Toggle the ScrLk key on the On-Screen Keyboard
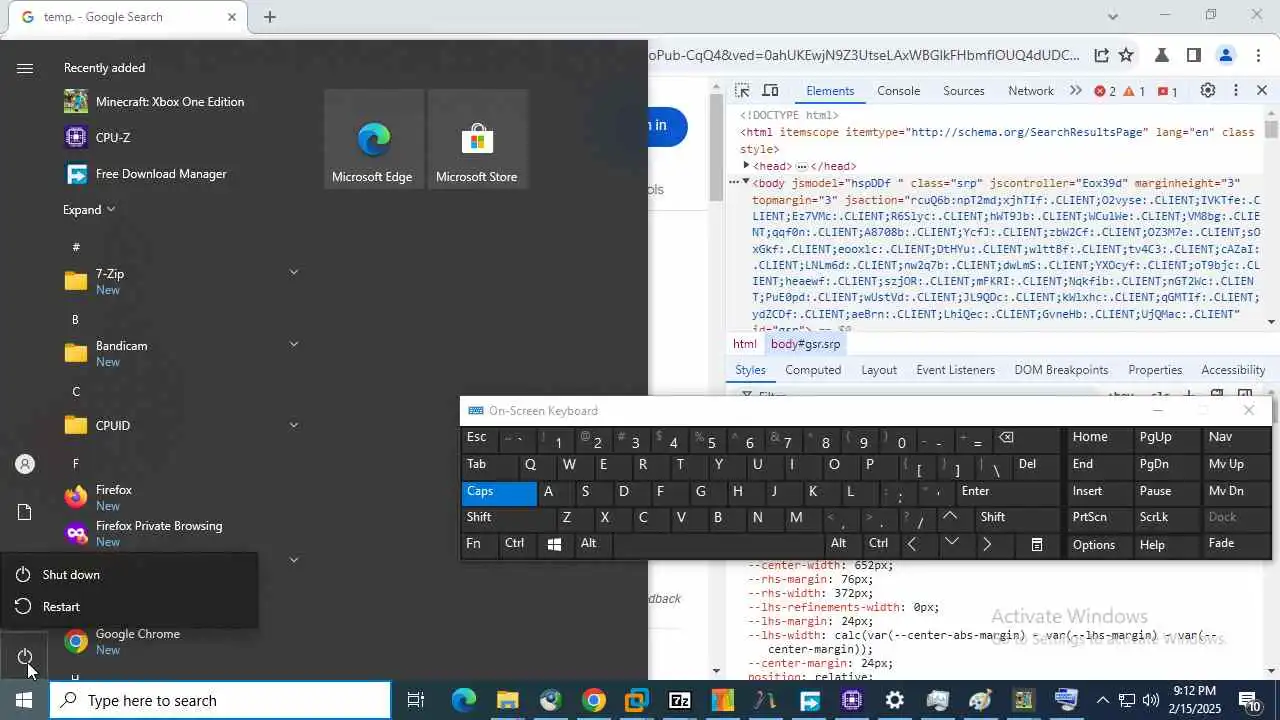Screen dimensions: 1280x720 pos(1166,518)
